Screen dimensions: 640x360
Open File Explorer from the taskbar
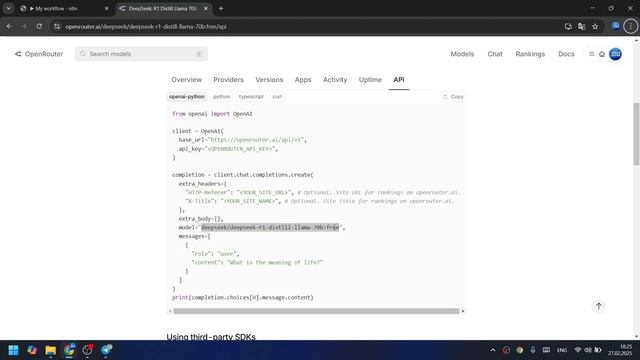coord(51,350)
